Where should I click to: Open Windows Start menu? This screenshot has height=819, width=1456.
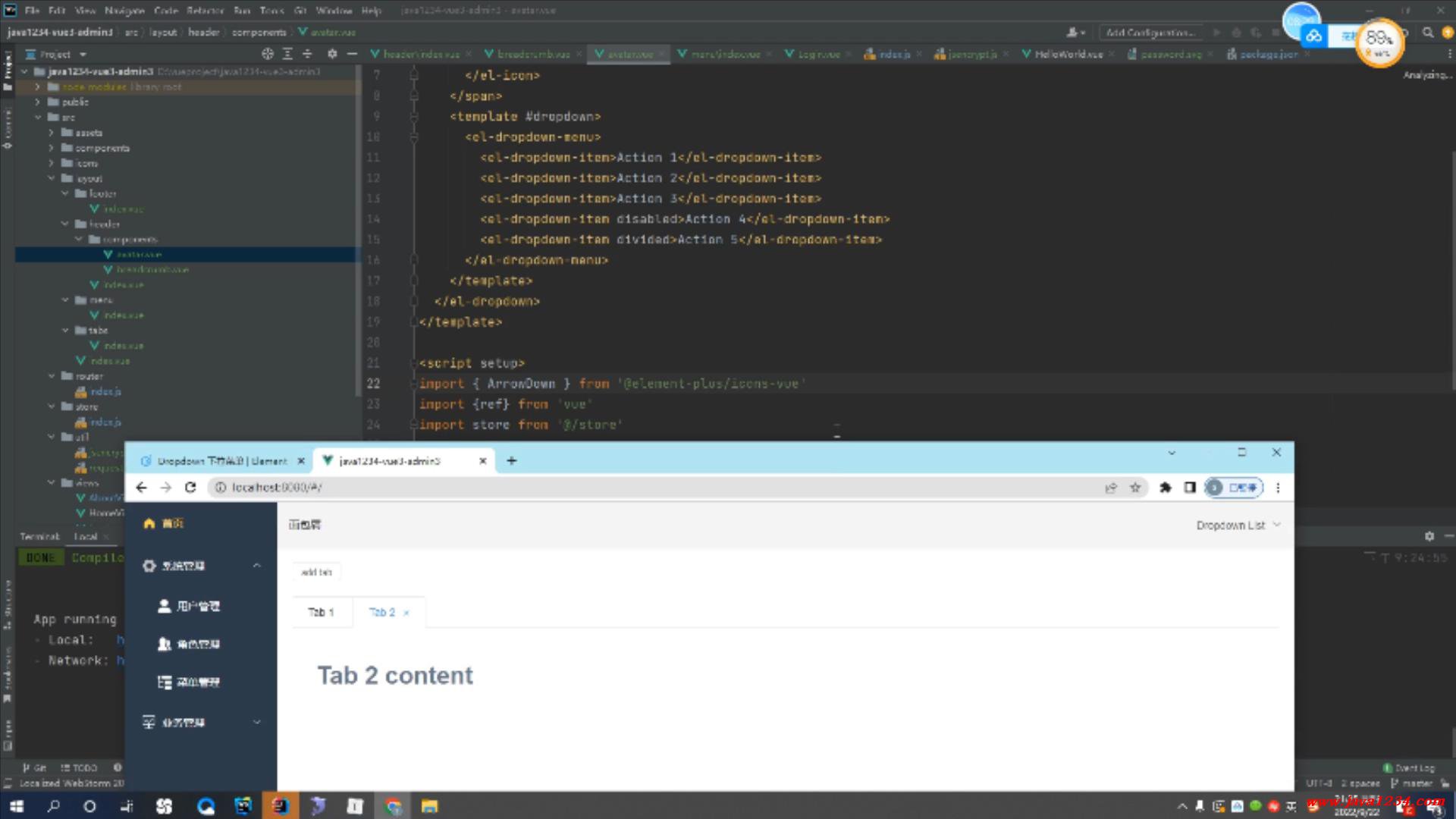[17, 806]
